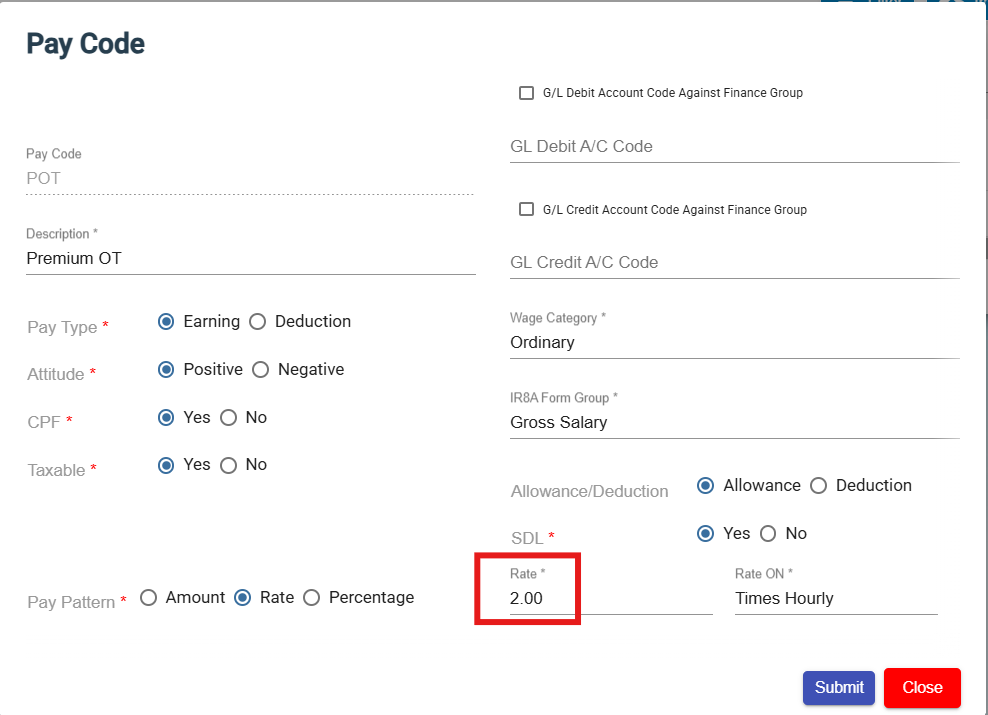This screenshot has width=988, height=715.
Task: Focus the GL Debit A/C Code field
Action: coord(734,147)
